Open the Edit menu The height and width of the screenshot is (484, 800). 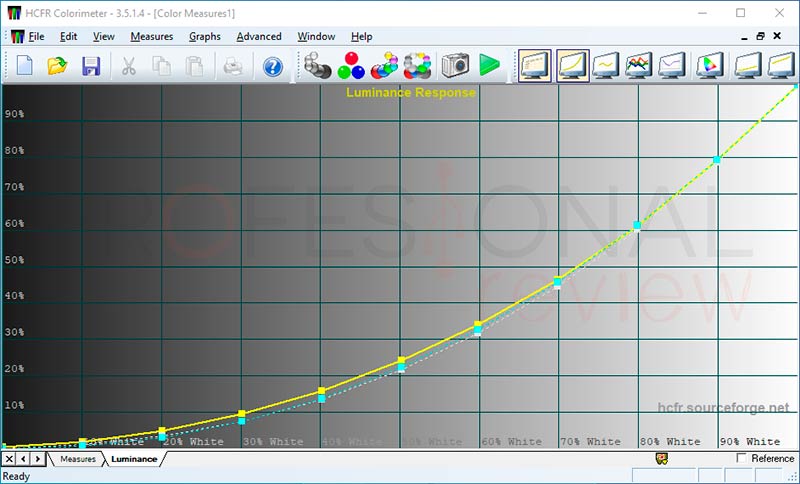(68, 37)
